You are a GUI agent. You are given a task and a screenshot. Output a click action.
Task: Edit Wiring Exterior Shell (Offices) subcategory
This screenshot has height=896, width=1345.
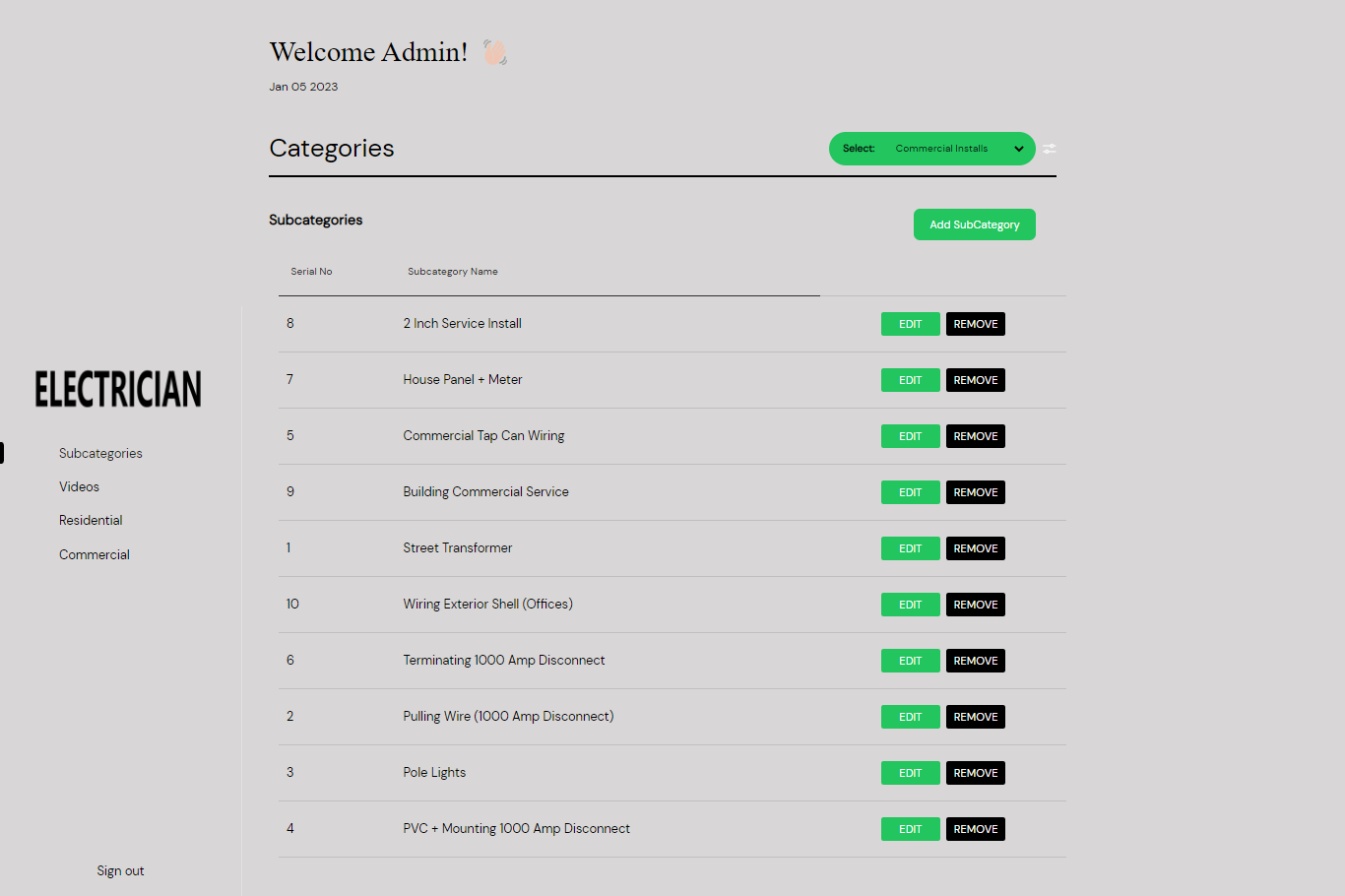910,604
